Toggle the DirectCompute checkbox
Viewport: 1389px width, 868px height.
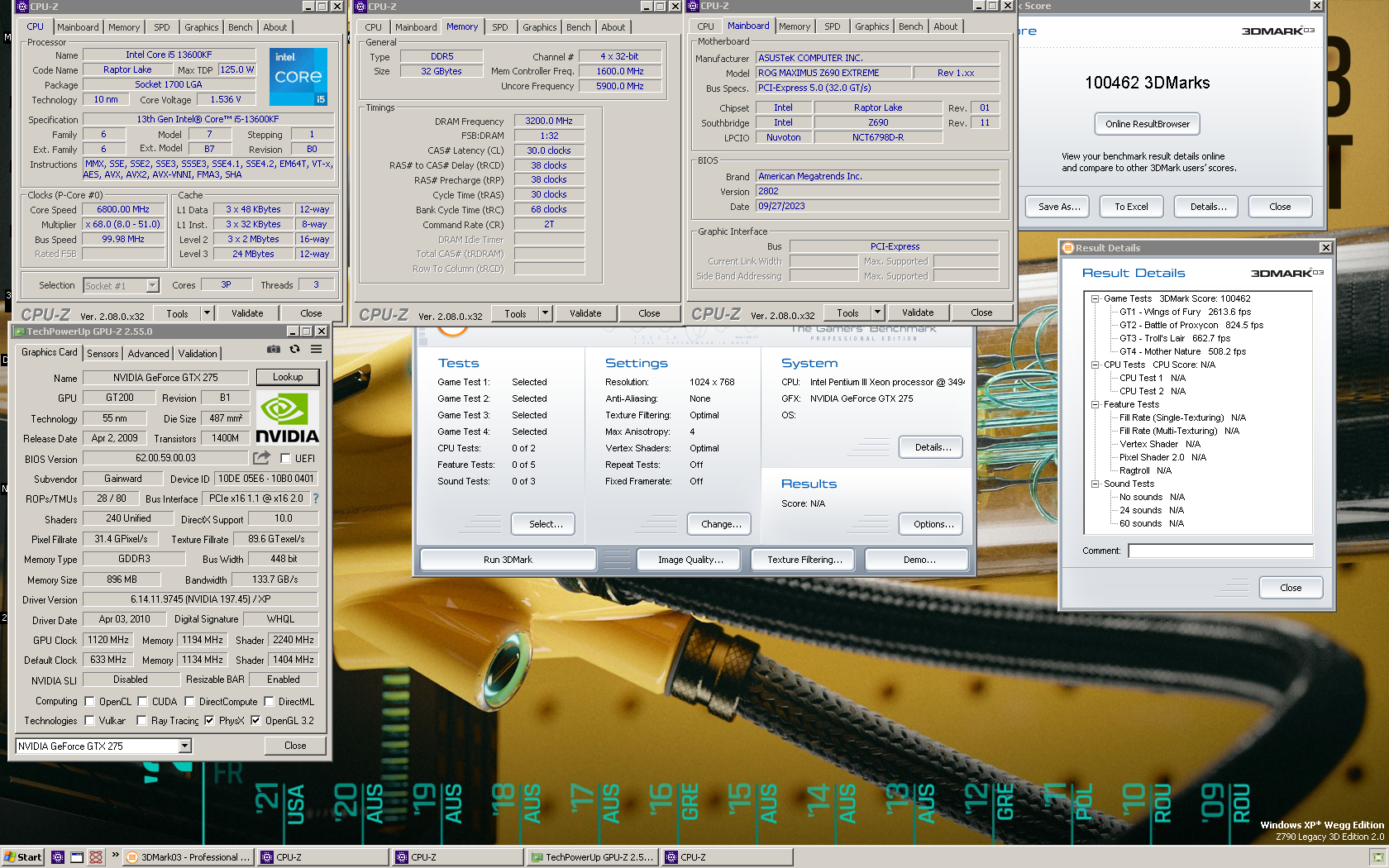tap(189, 701)
